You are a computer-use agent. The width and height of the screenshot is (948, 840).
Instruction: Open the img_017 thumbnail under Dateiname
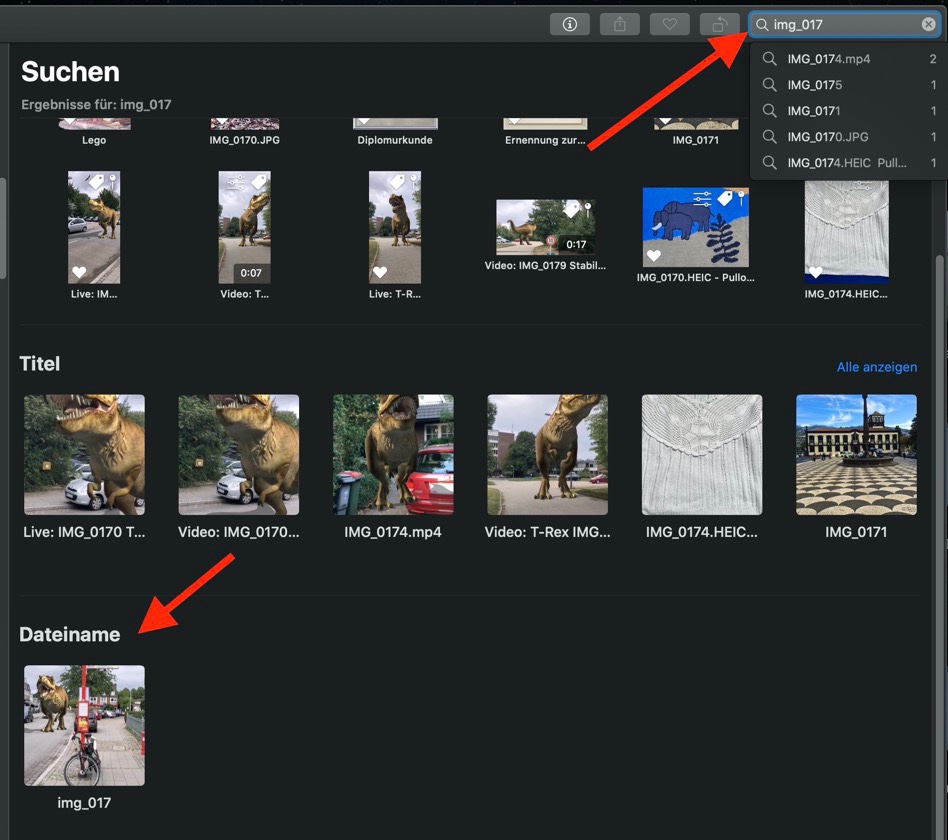84,726
